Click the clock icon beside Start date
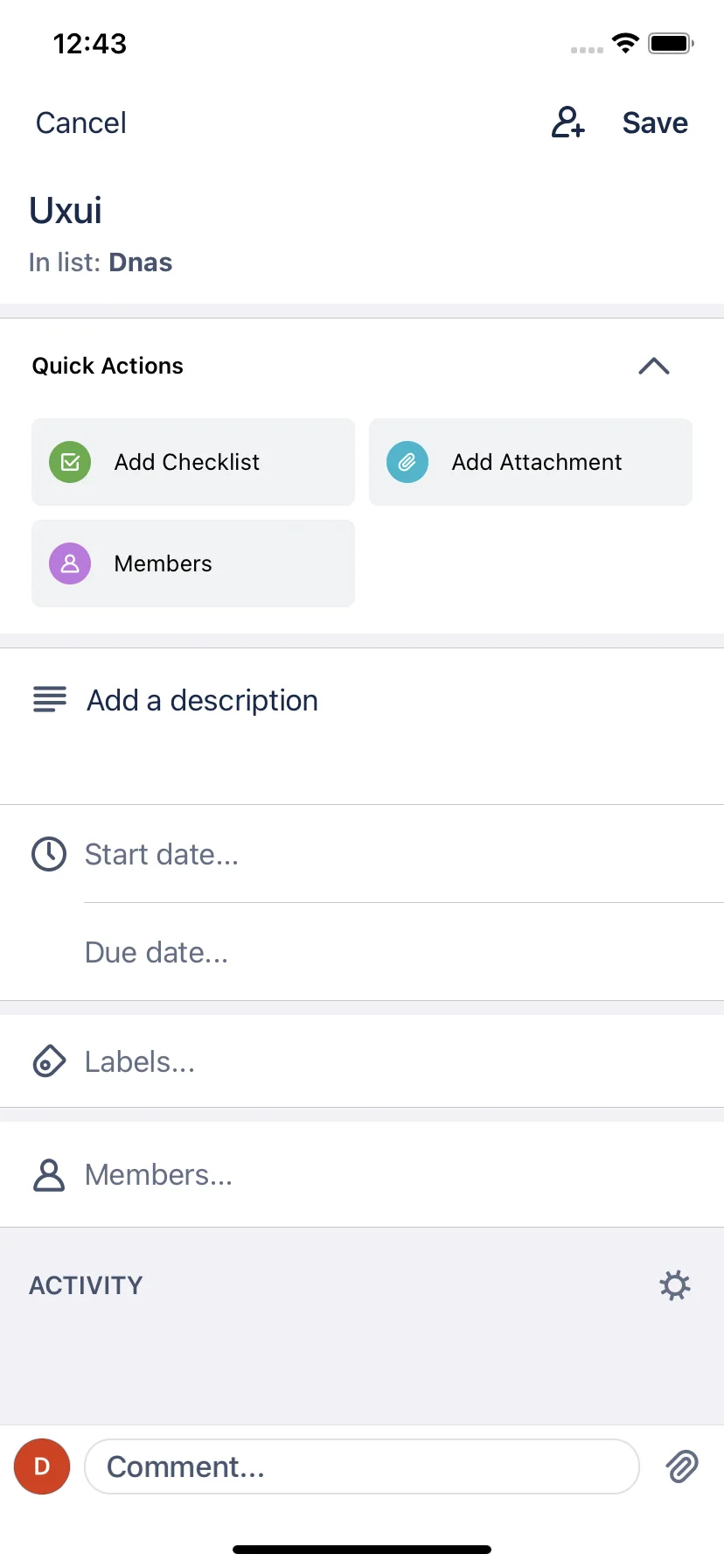724x1568 pixels. coord(49,854)
